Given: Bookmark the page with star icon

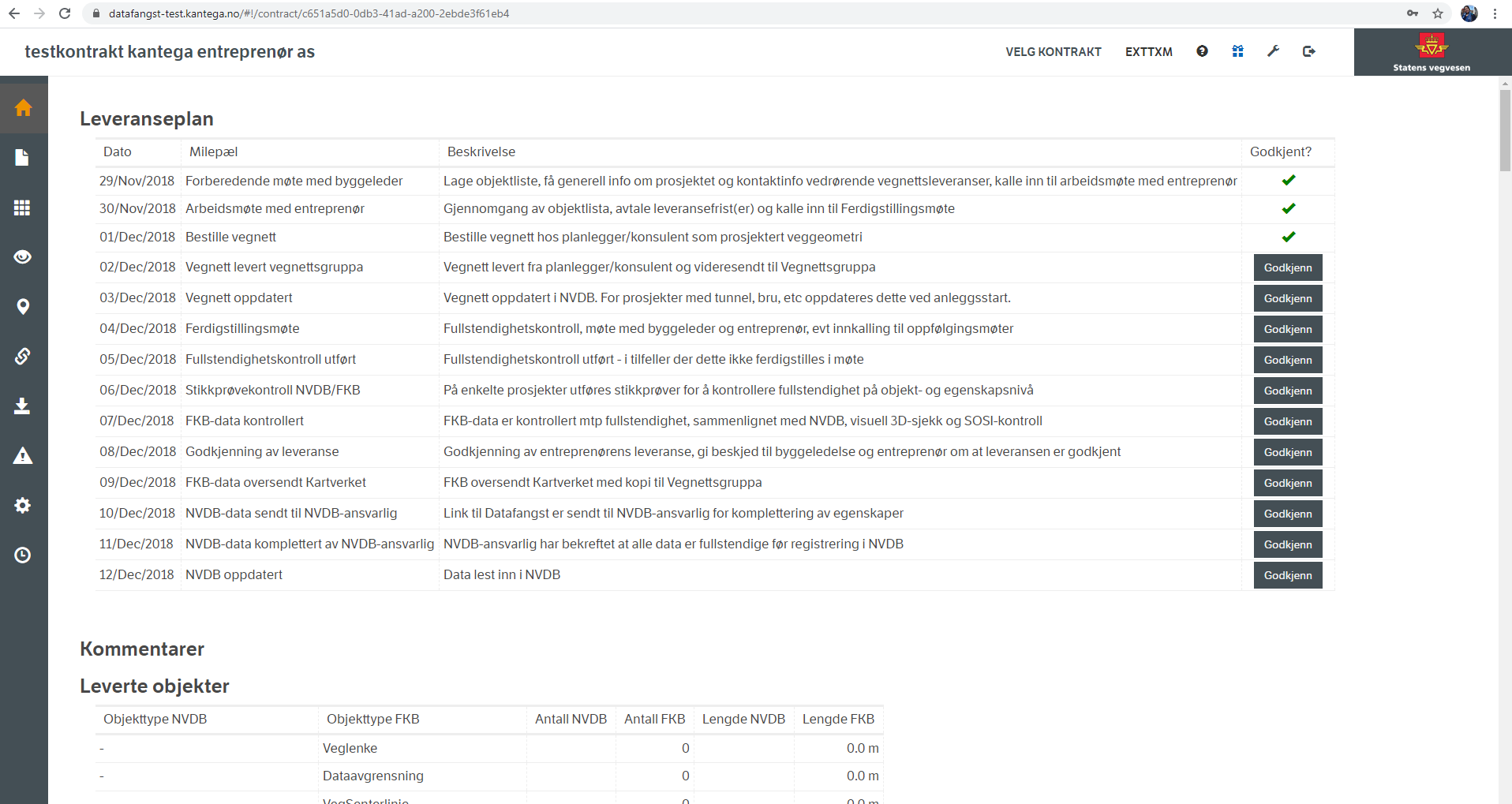Looking at the screenshot, I should click(1438, 13).
